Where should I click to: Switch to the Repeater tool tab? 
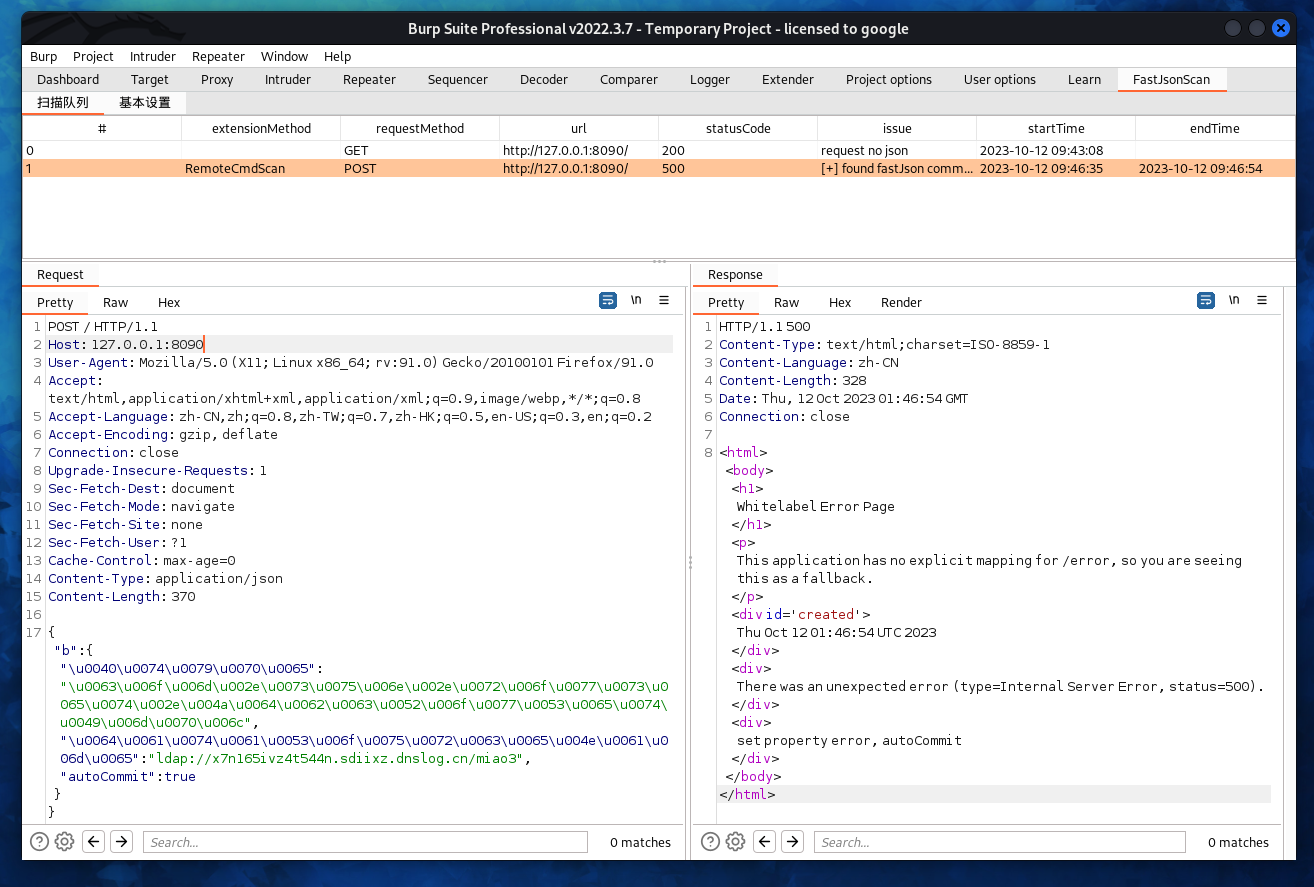point(369,80)
